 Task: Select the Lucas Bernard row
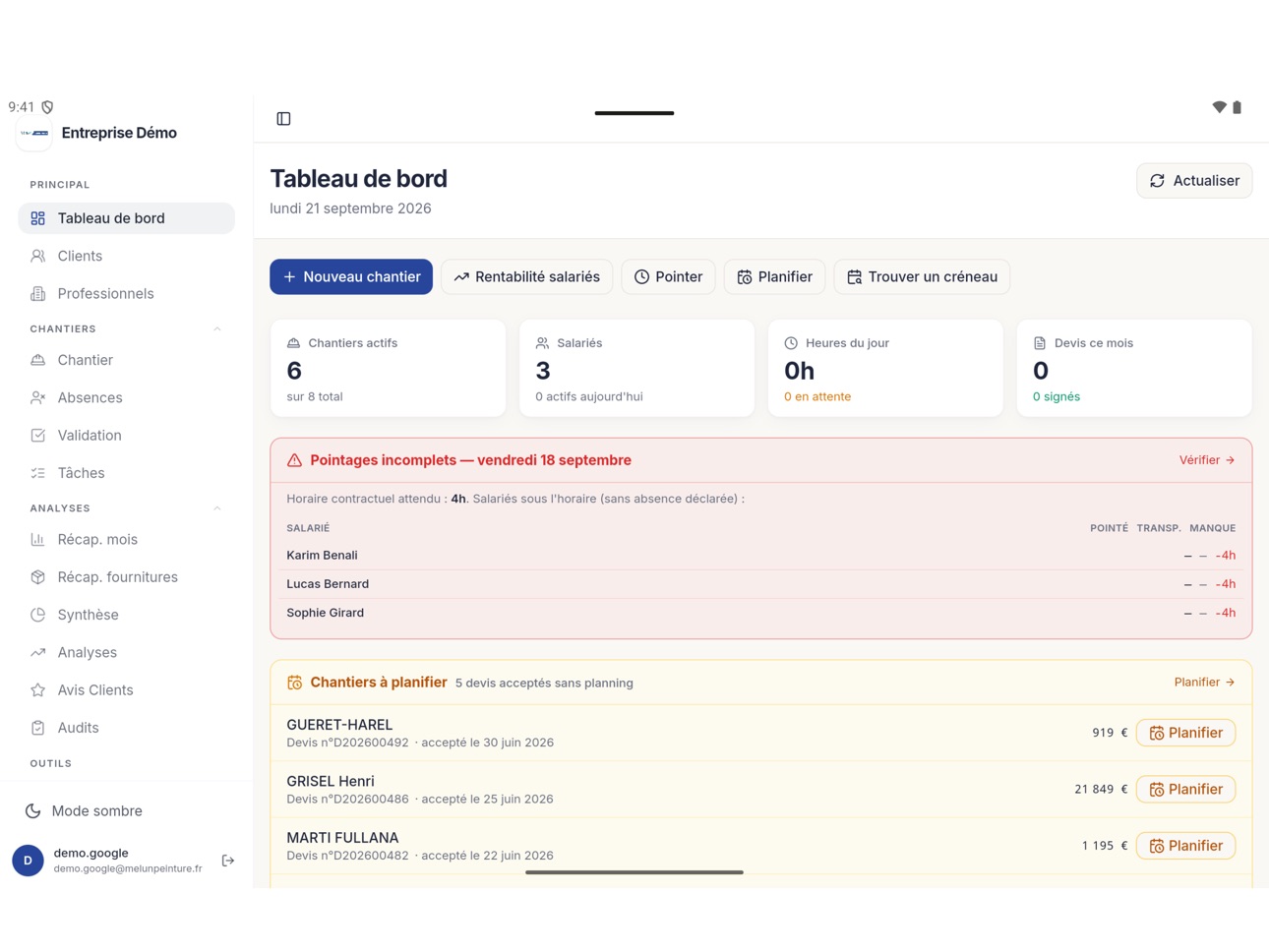pos(761,584)
